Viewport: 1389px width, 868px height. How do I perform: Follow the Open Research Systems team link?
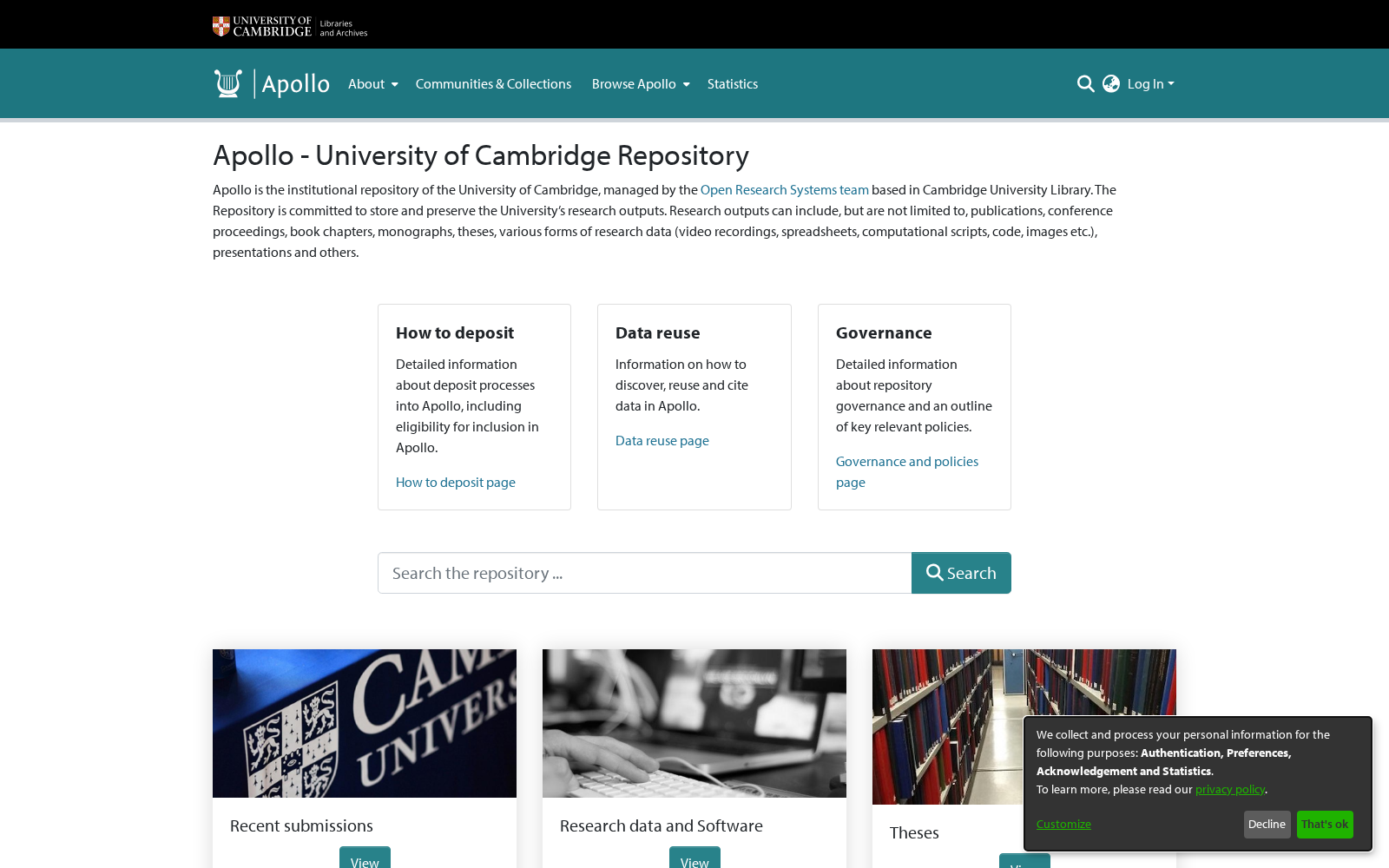coord(785,189)
